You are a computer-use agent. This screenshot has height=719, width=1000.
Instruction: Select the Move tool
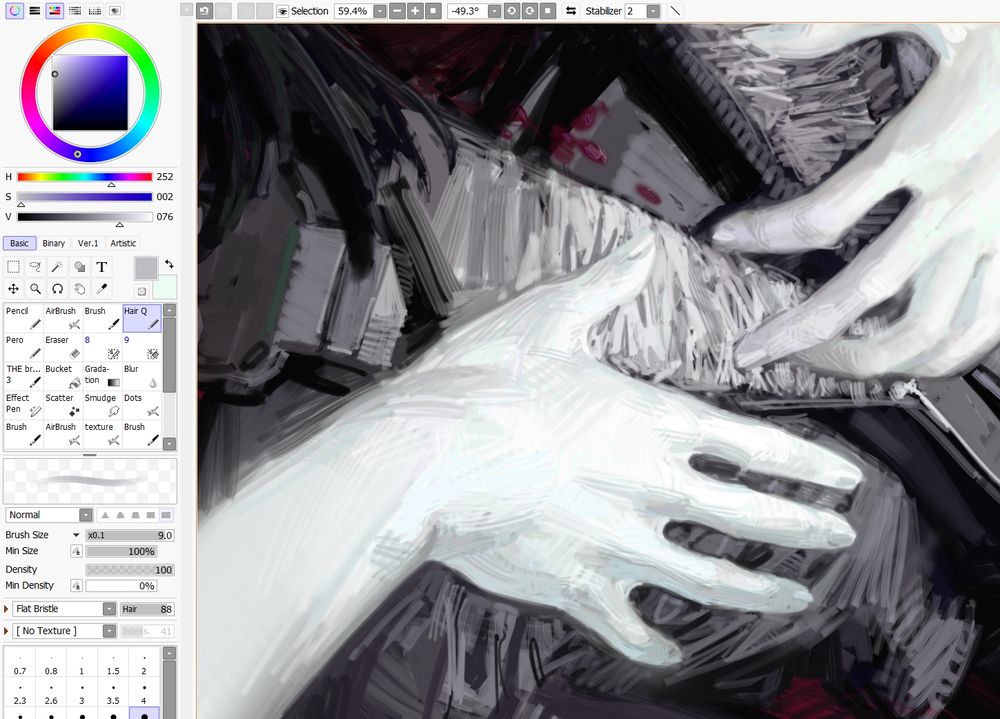(x=13, y=289)
